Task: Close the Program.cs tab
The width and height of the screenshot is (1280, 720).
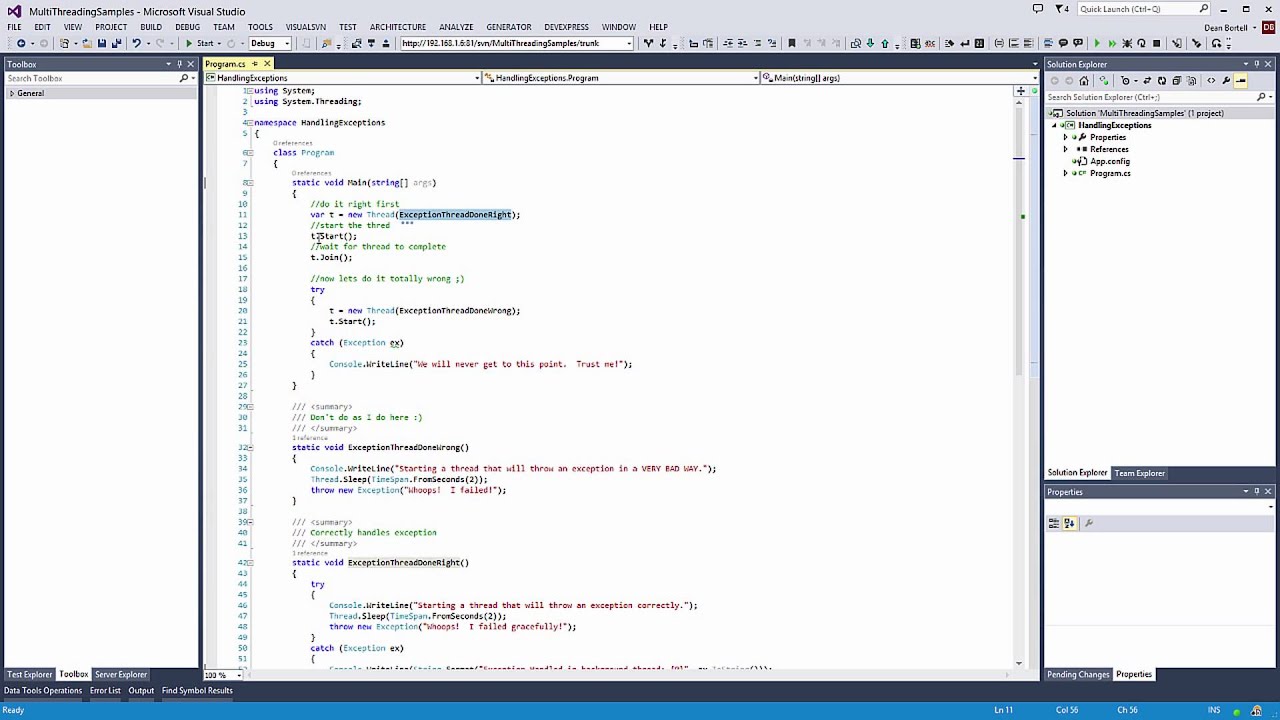Action: pos(267,64)
